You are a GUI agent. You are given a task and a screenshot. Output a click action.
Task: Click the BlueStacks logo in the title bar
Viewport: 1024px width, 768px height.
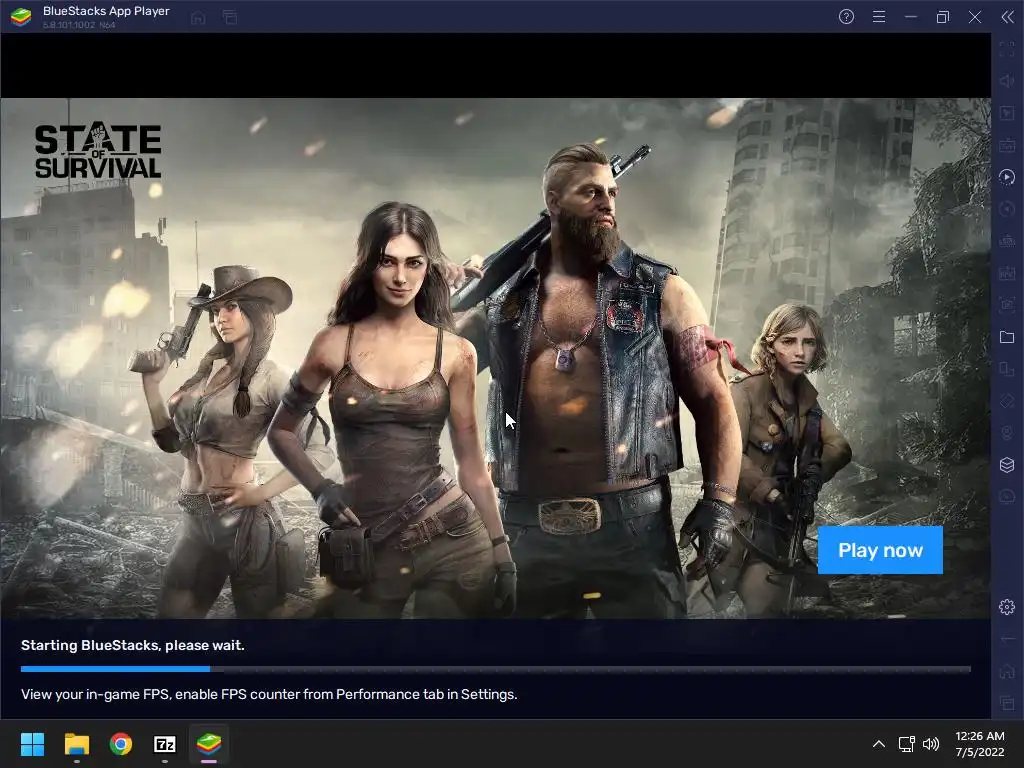pos(21,17)
